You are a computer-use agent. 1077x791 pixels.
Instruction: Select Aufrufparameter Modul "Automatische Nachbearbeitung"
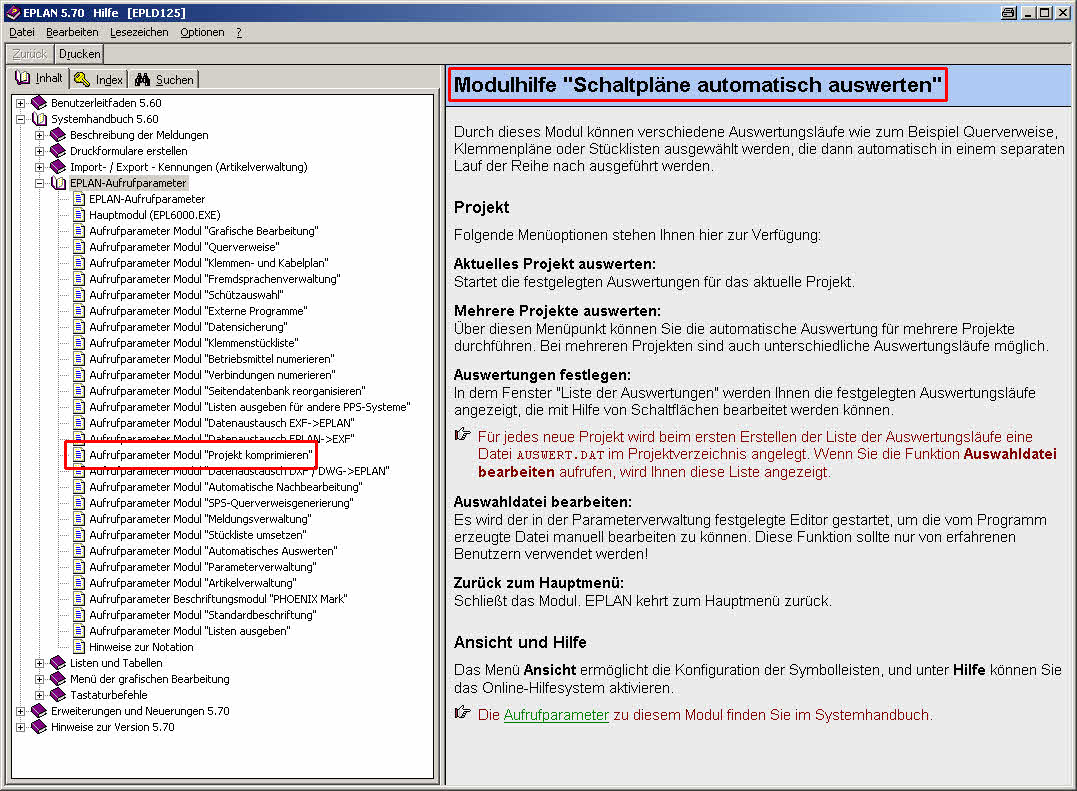225,487
